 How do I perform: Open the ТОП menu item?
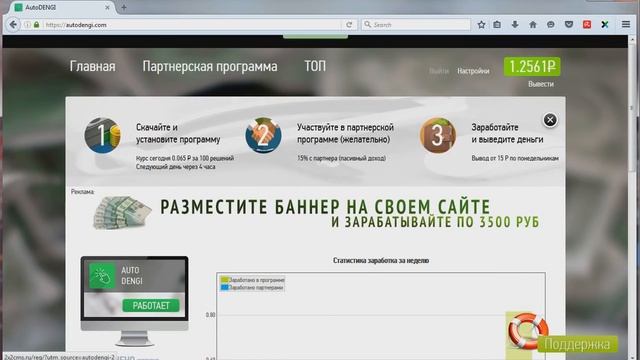click(315, 66)
